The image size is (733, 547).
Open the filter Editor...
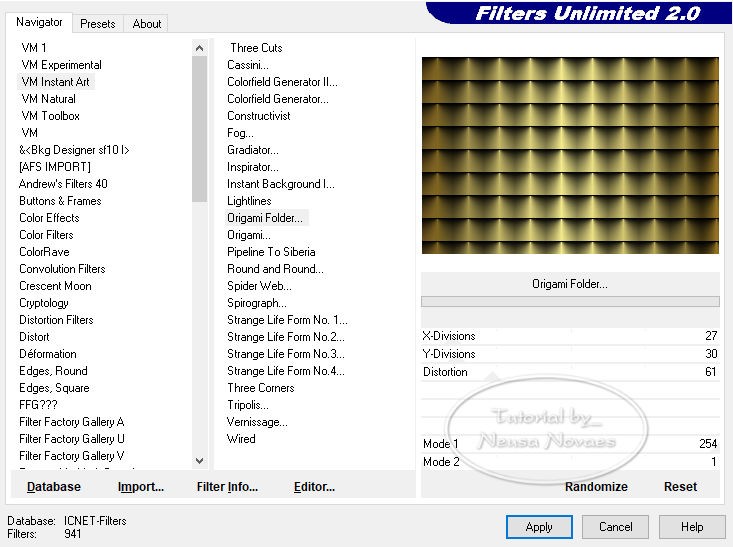[314, 487]
